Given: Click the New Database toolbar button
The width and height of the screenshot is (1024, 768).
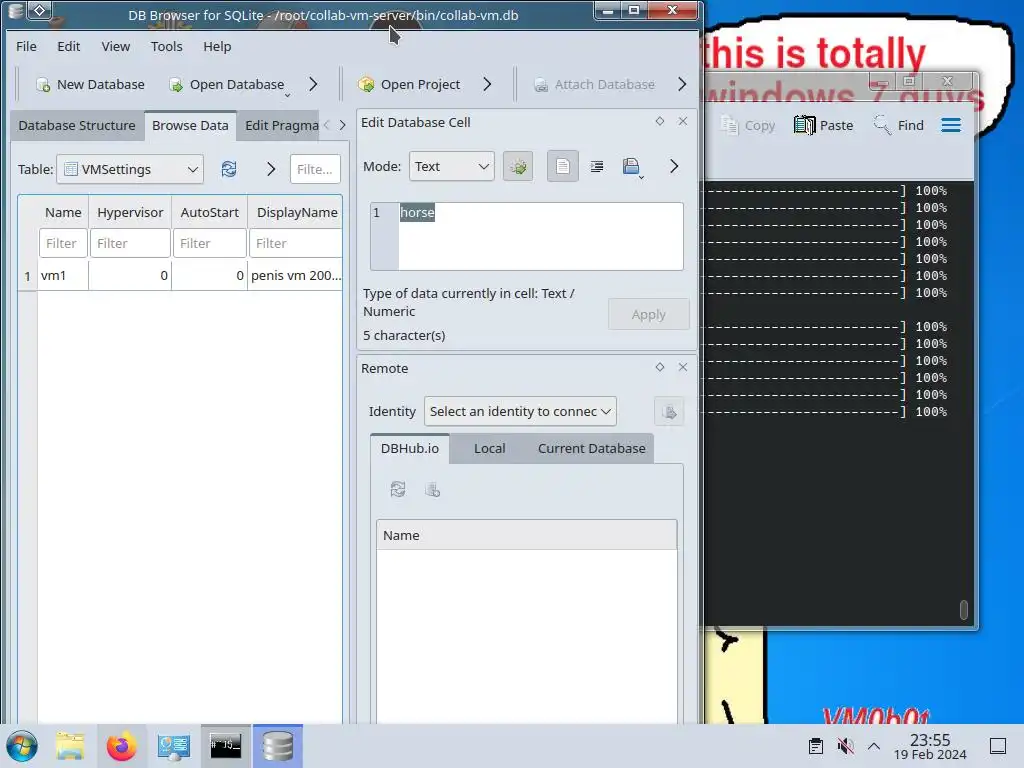Looking at the screenshot, I should pyautogui.click(x=90, y=84).
